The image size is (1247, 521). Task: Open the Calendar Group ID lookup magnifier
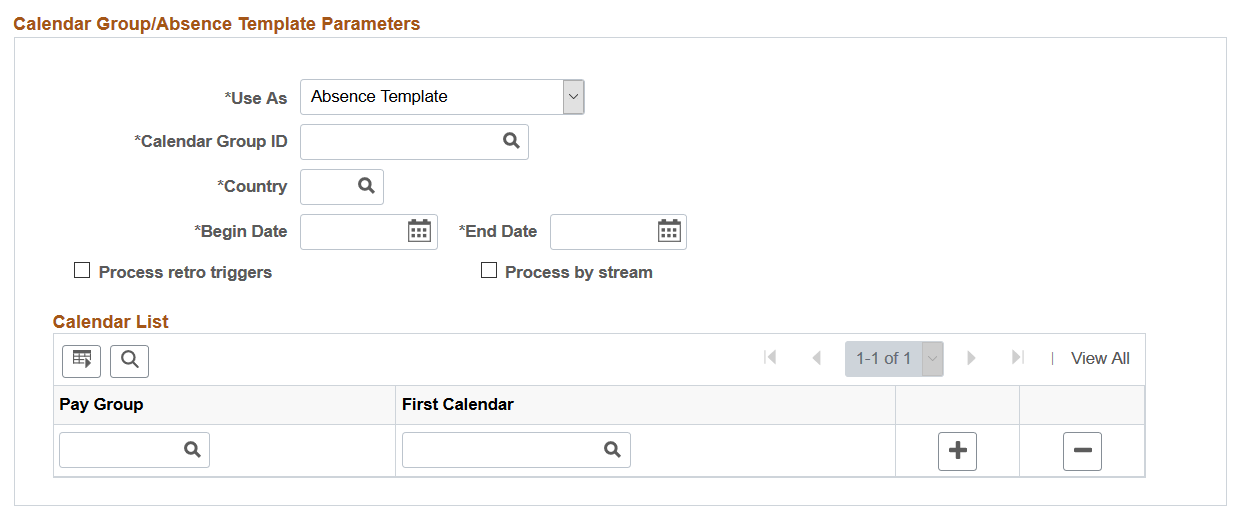pos(511,142)
